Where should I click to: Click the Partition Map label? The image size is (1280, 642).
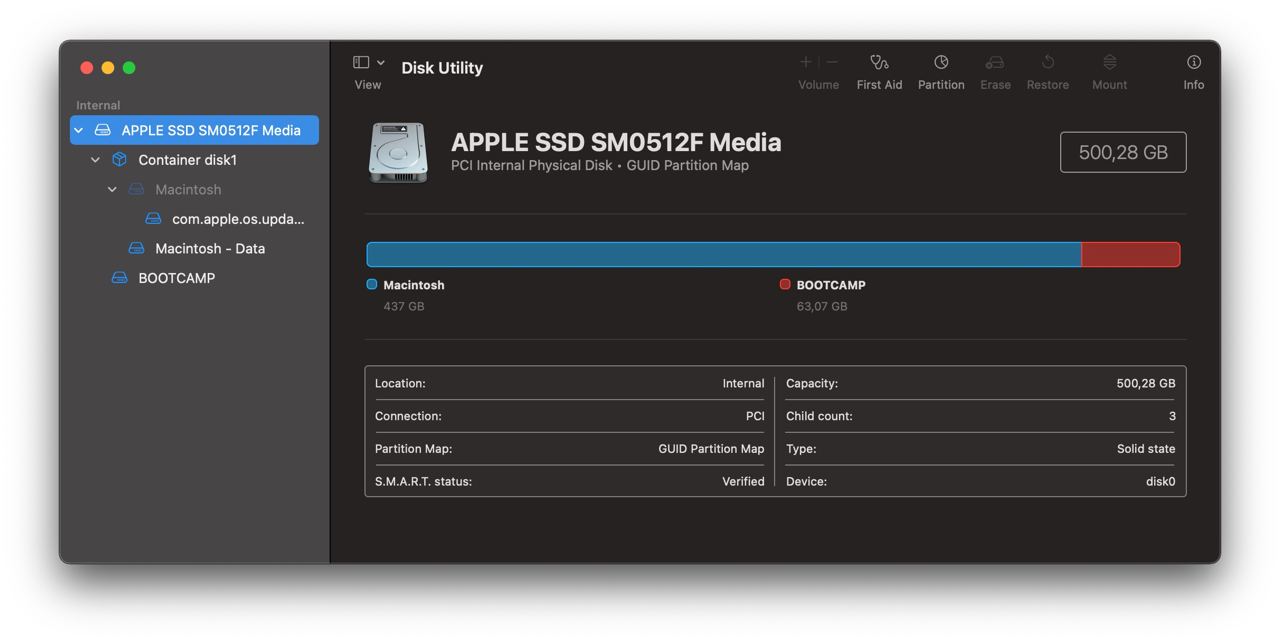coord(413,449)
